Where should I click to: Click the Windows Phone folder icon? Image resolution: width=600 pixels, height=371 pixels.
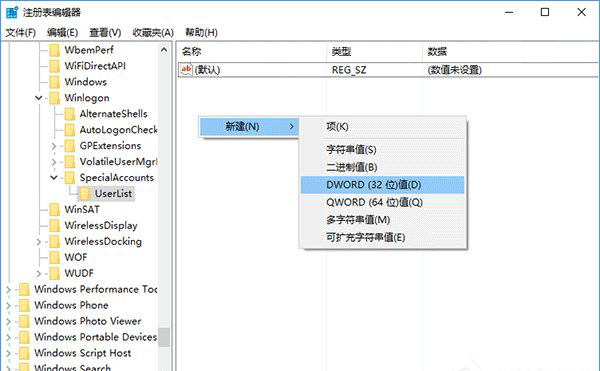pos(24,306)
